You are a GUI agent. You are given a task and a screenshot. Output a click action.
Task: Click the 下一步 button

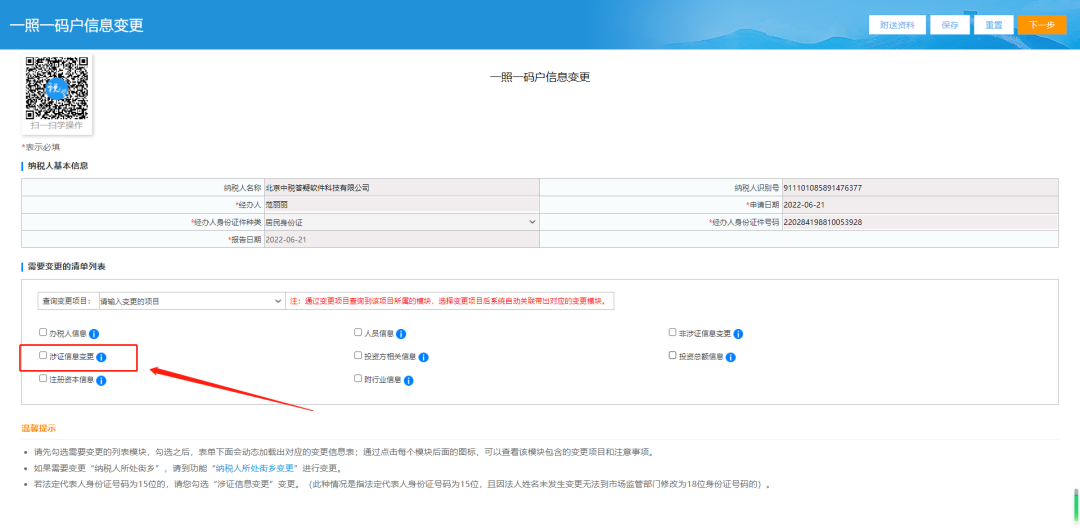pos(1041,25)
